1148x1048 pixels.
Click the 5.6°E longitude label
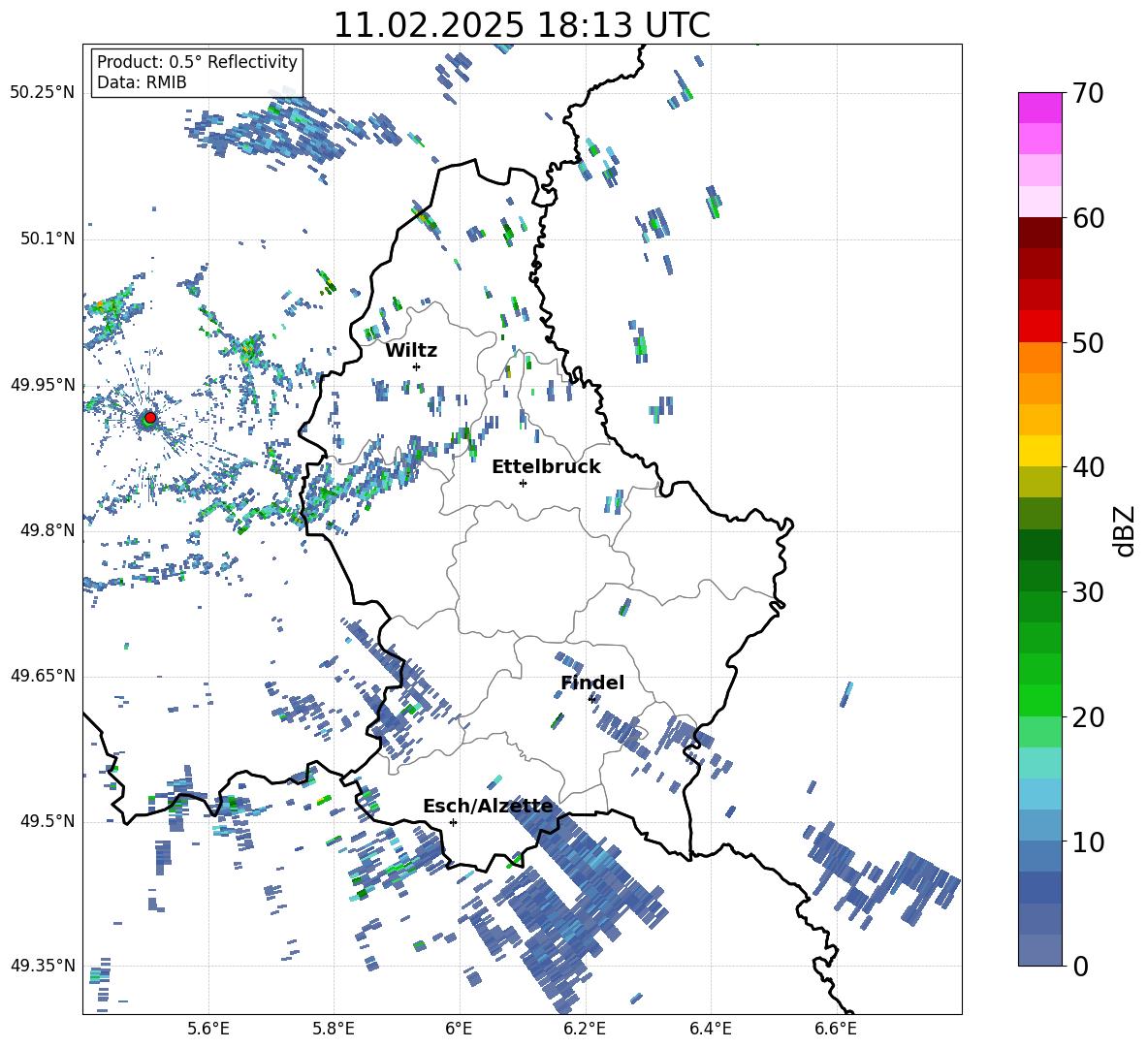point(208,1030)
